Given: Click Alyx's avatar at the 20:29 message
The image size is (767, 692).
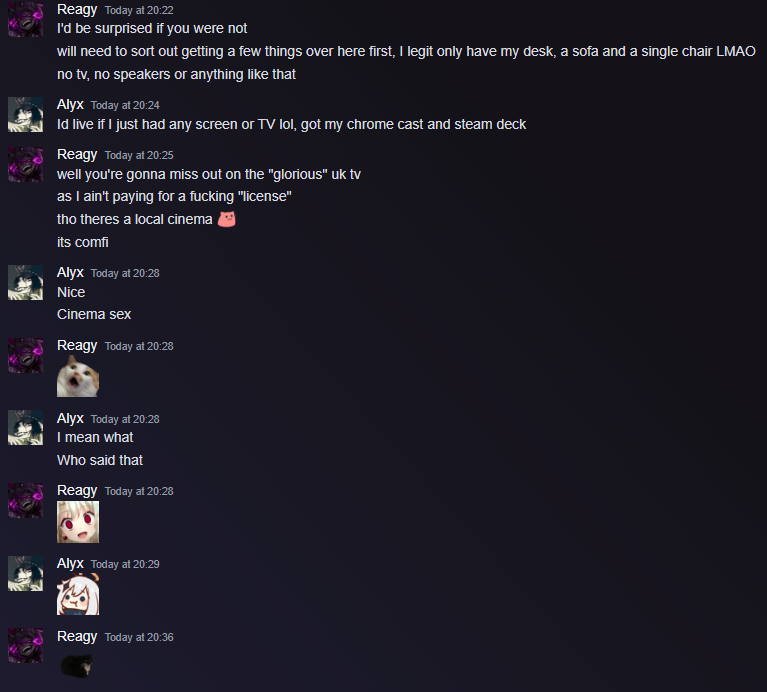Looking at the screenshot, I should click(x=25, y=573).
